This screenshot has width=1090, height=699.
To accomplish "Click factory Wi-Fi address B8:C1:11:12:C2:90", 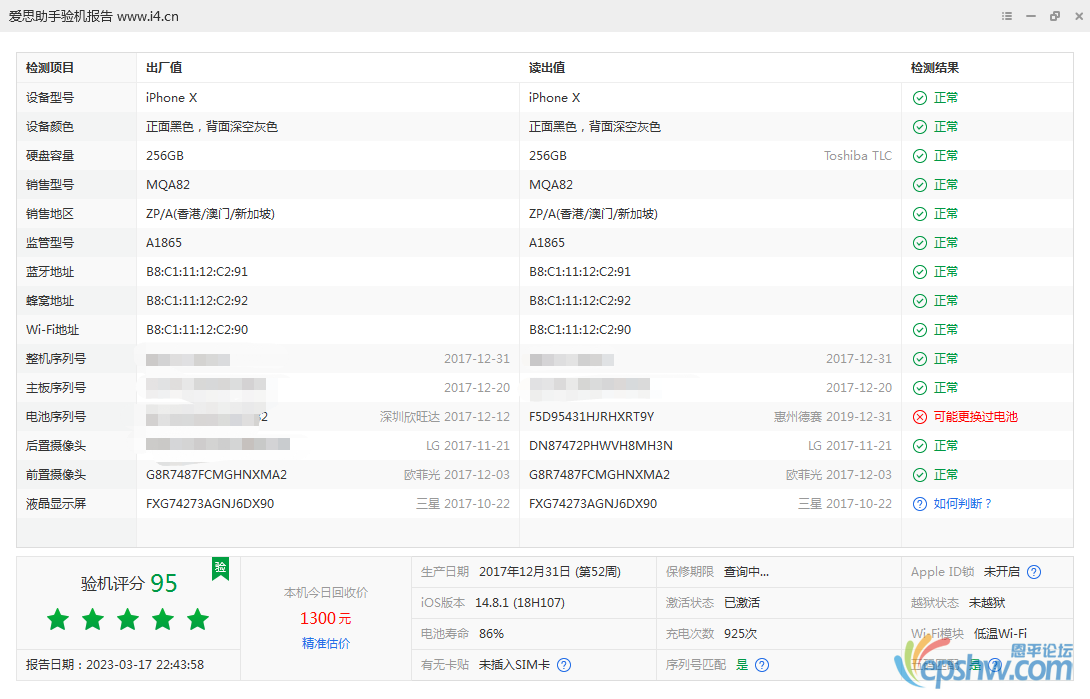I will click(x=197, y=330).
